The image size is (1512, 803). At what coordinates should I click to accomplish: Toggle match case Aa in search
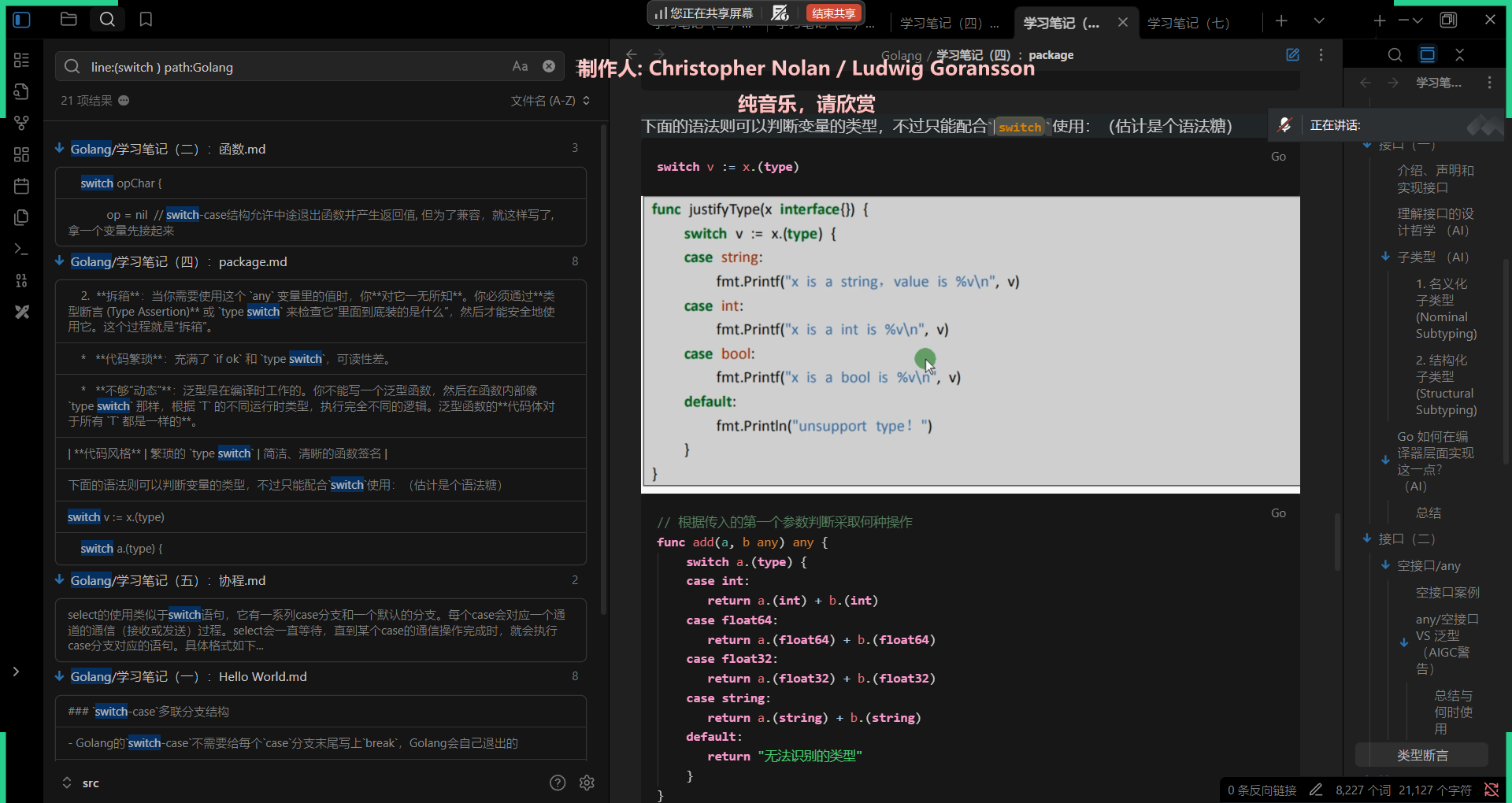(x=520, y=67)
